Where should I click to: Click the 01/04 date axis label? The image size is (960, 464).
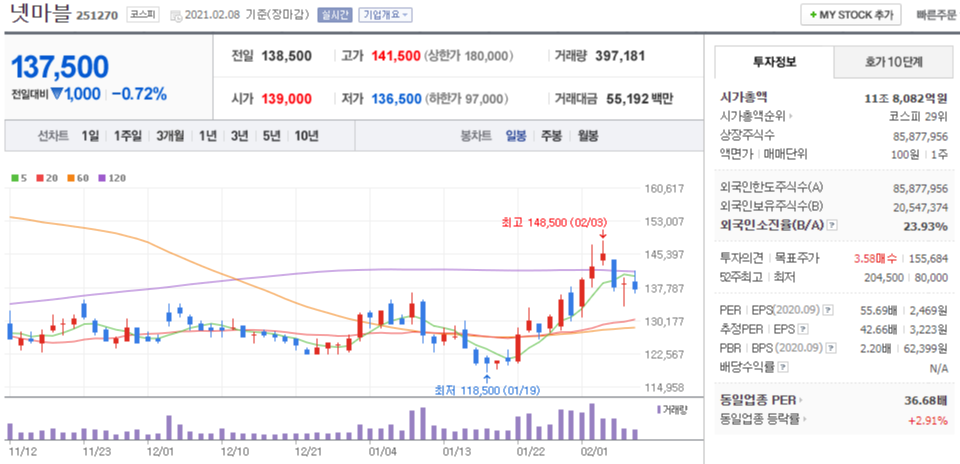point(383,452)
